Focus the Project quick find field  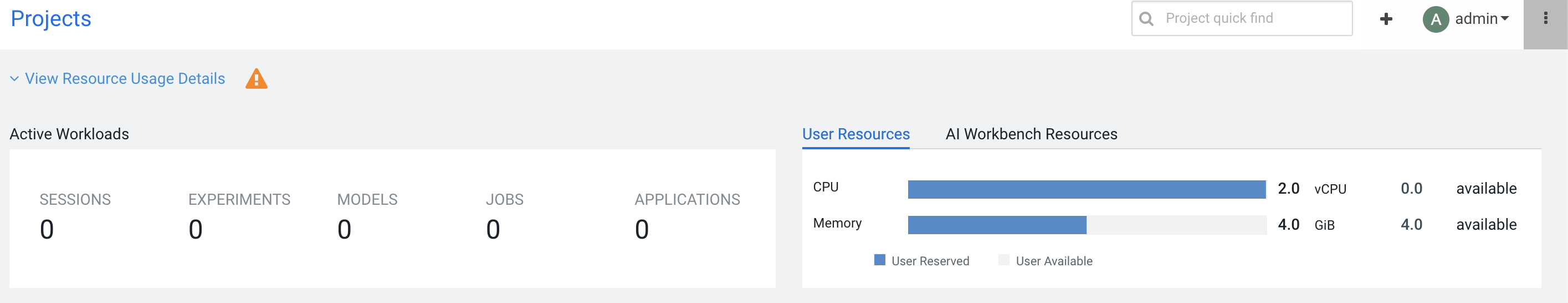pyautogui.click(x=1248, y=19)
